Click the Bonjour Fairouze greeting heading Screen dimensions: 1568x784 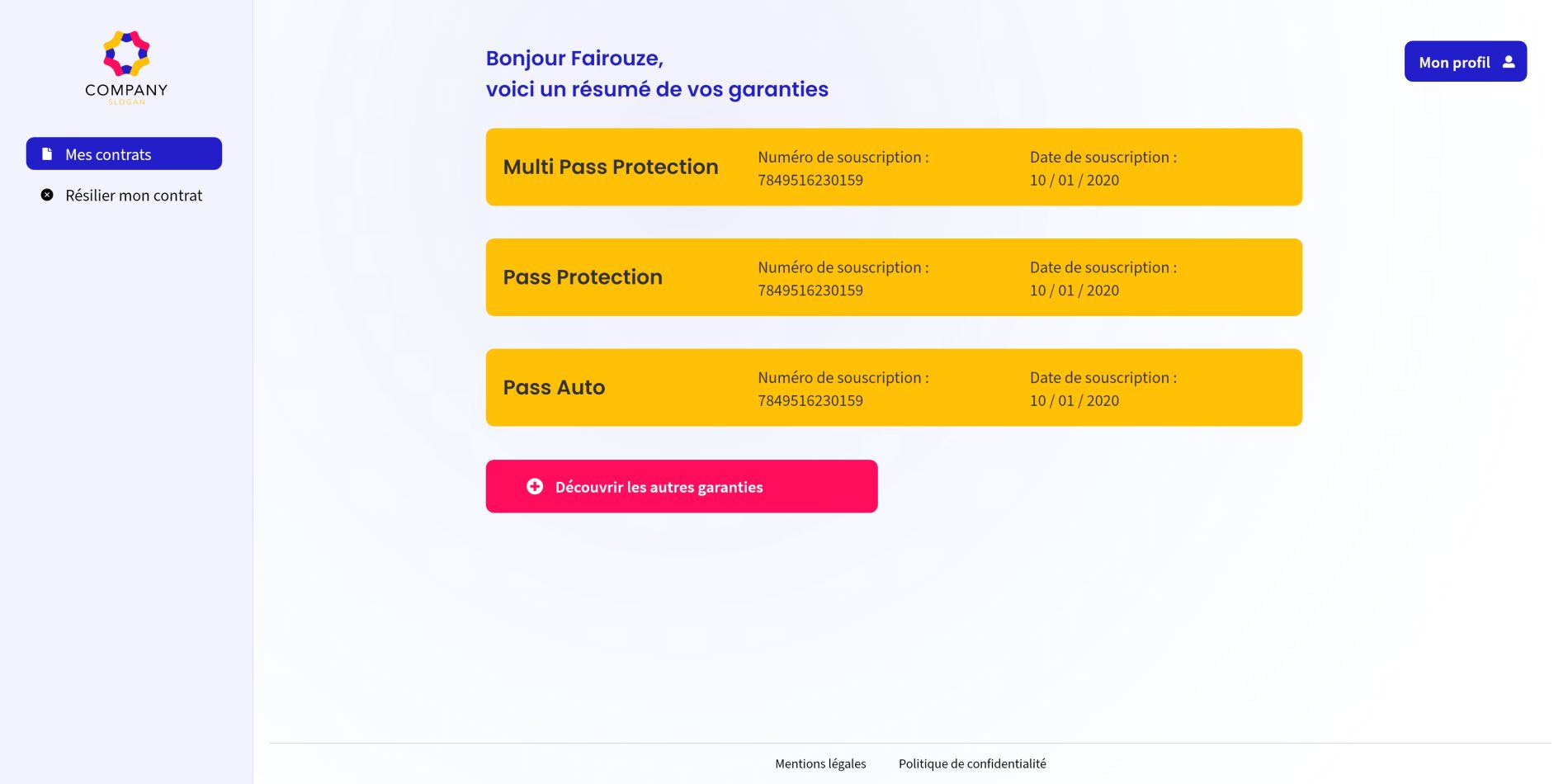point(574,59)
